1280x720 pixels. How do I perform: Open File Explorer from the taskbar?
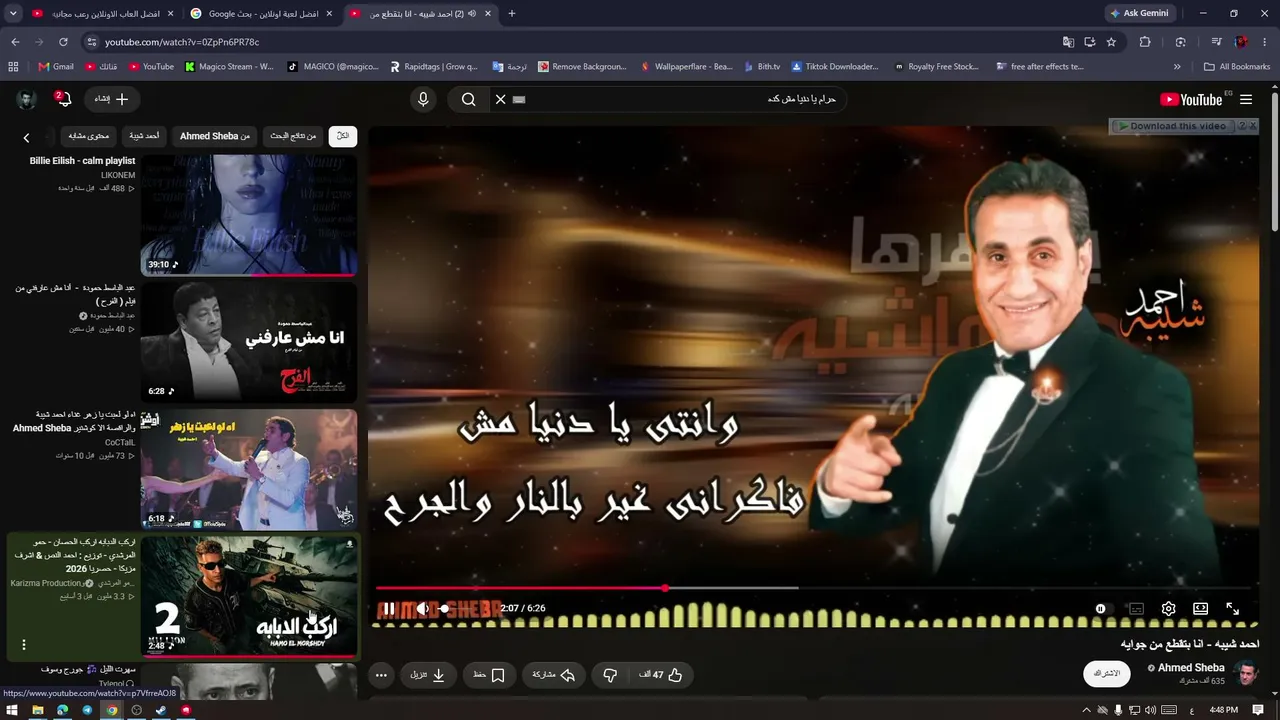click(37, 710)
